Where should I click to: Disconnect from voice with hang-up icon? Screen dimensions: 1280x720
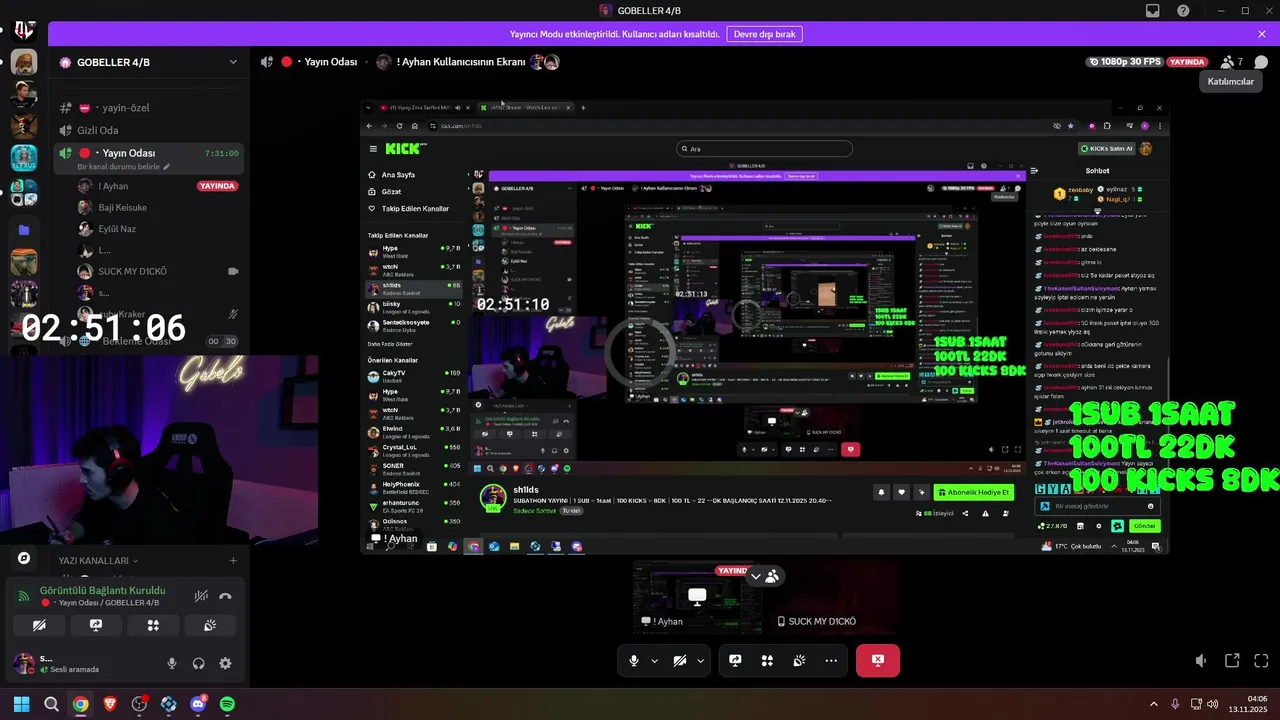point(225,596)
